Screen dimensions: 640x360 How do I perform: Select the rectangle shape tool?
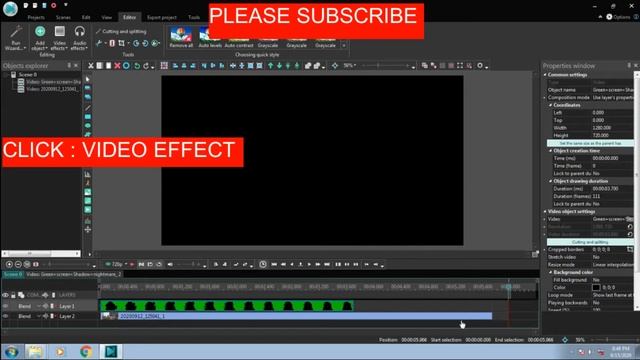click(87, 117)
